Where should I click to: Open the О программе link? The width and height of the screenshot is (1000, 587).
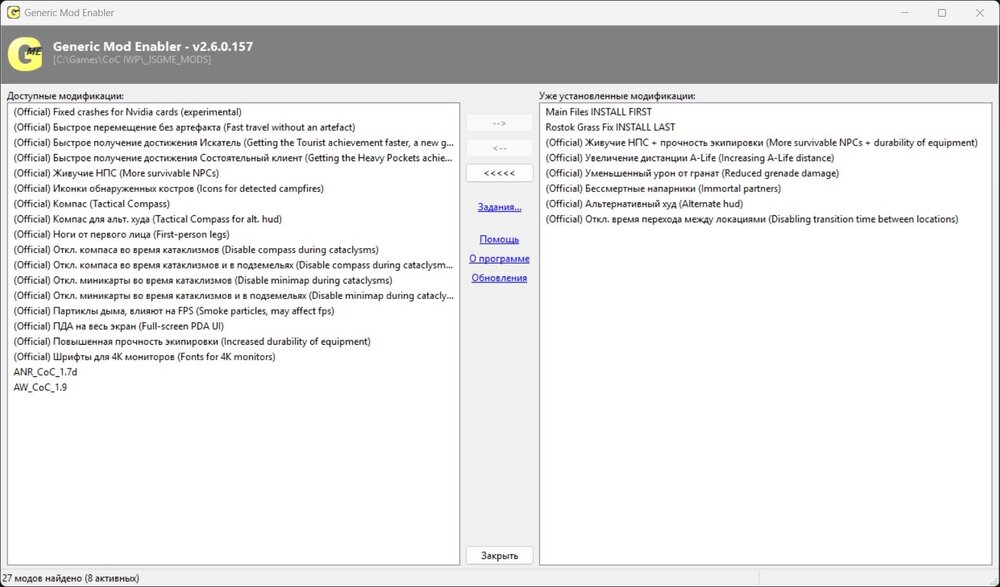click(499, 258)
